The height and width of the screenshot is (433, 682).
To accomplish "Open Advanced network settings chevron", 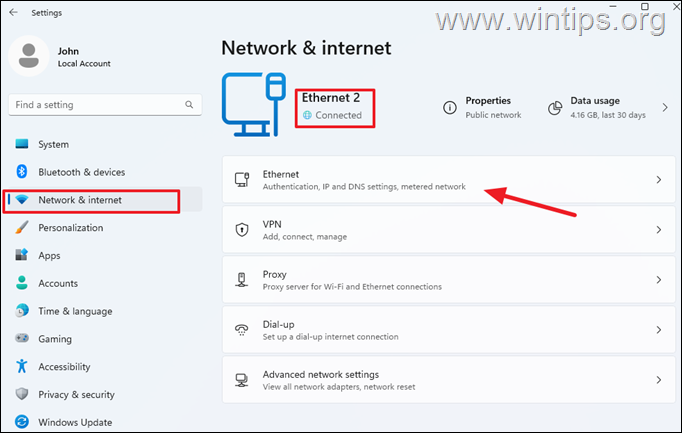I will pos(659,380).
